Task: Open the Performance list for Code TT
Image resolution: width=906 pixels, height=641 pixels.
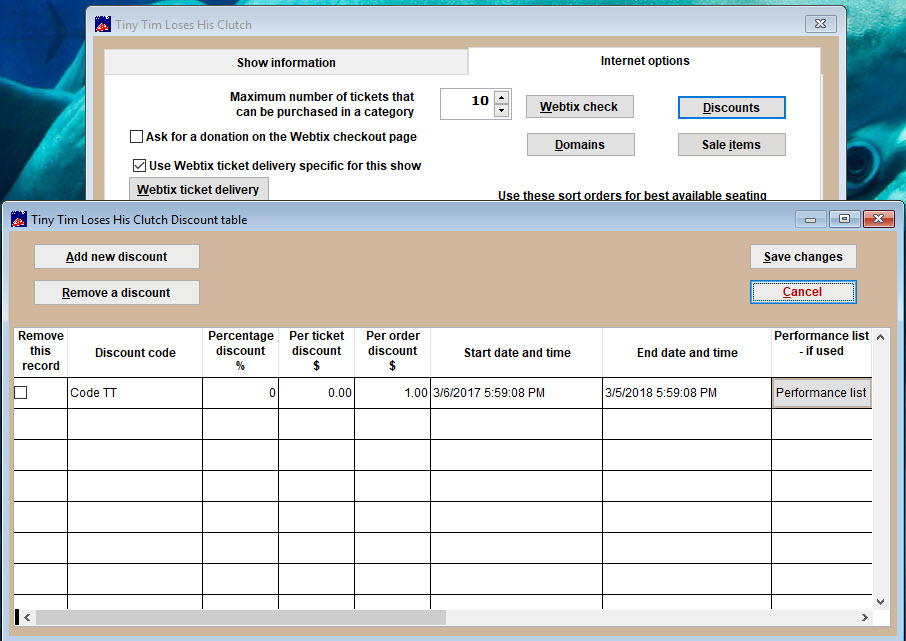Action: coord(821,393)
